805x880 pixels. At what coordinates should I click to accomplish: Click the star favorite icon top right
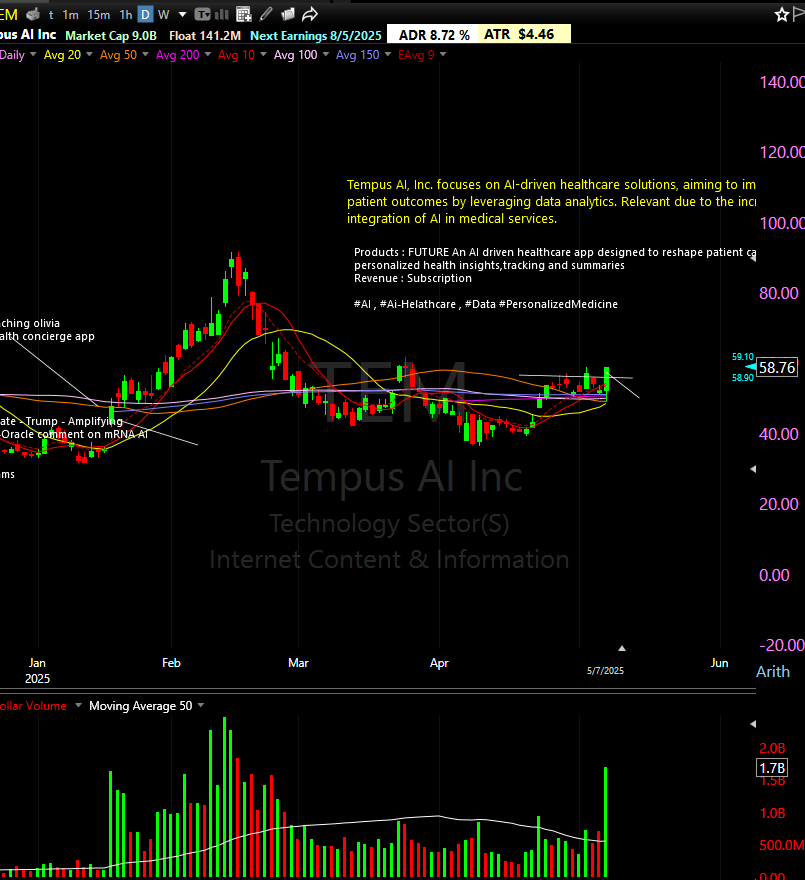(x=780, y=14)
